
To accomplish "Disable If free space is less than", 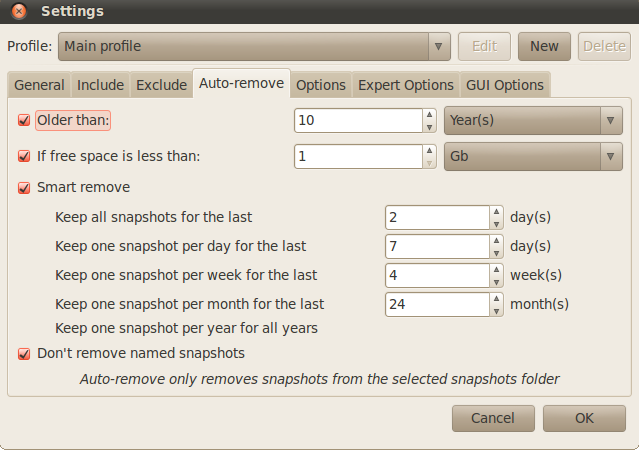I will coord(24,156).
